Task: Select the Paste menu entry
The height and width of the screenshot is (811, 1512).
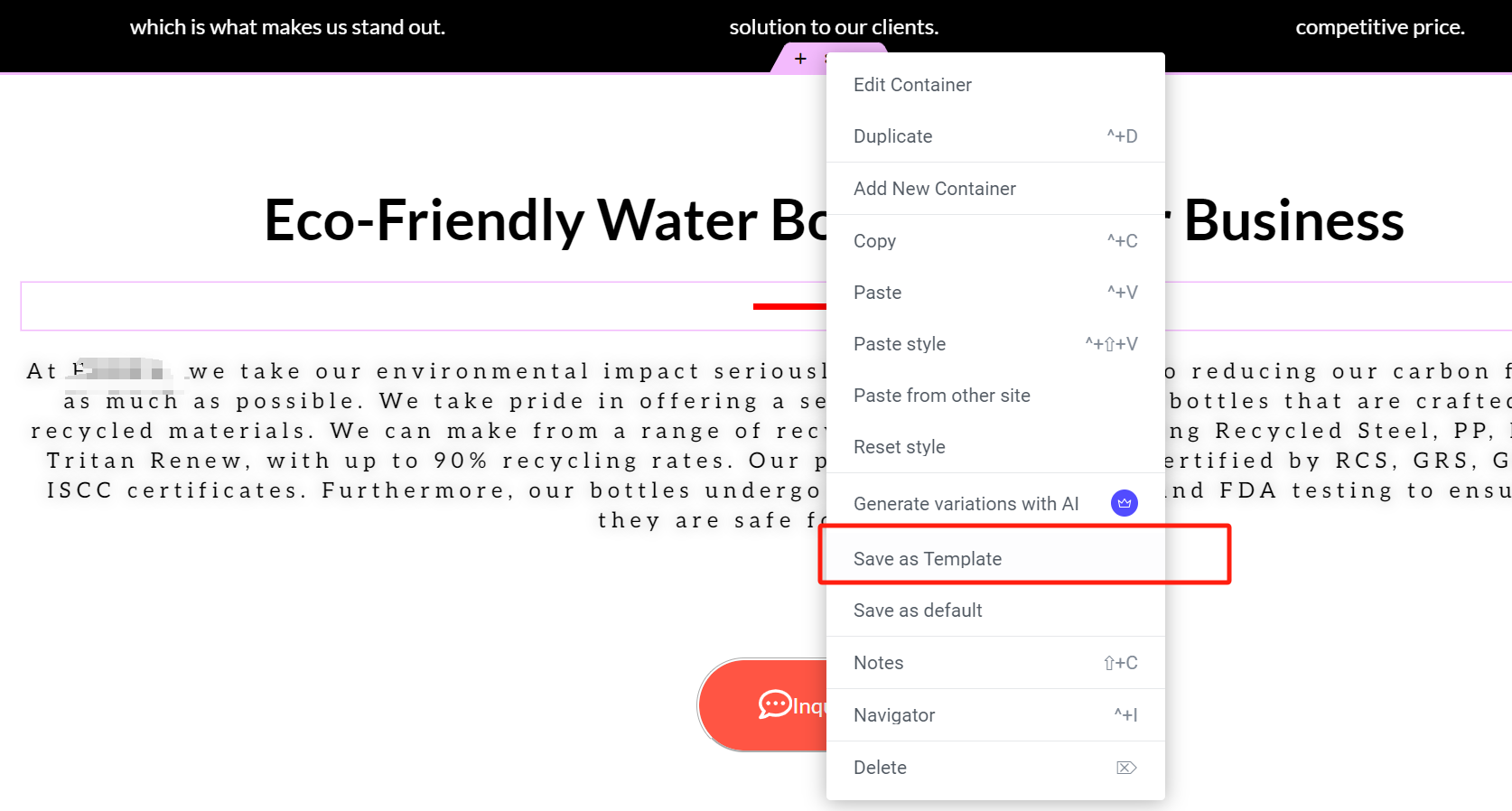Action: point(877,293)
